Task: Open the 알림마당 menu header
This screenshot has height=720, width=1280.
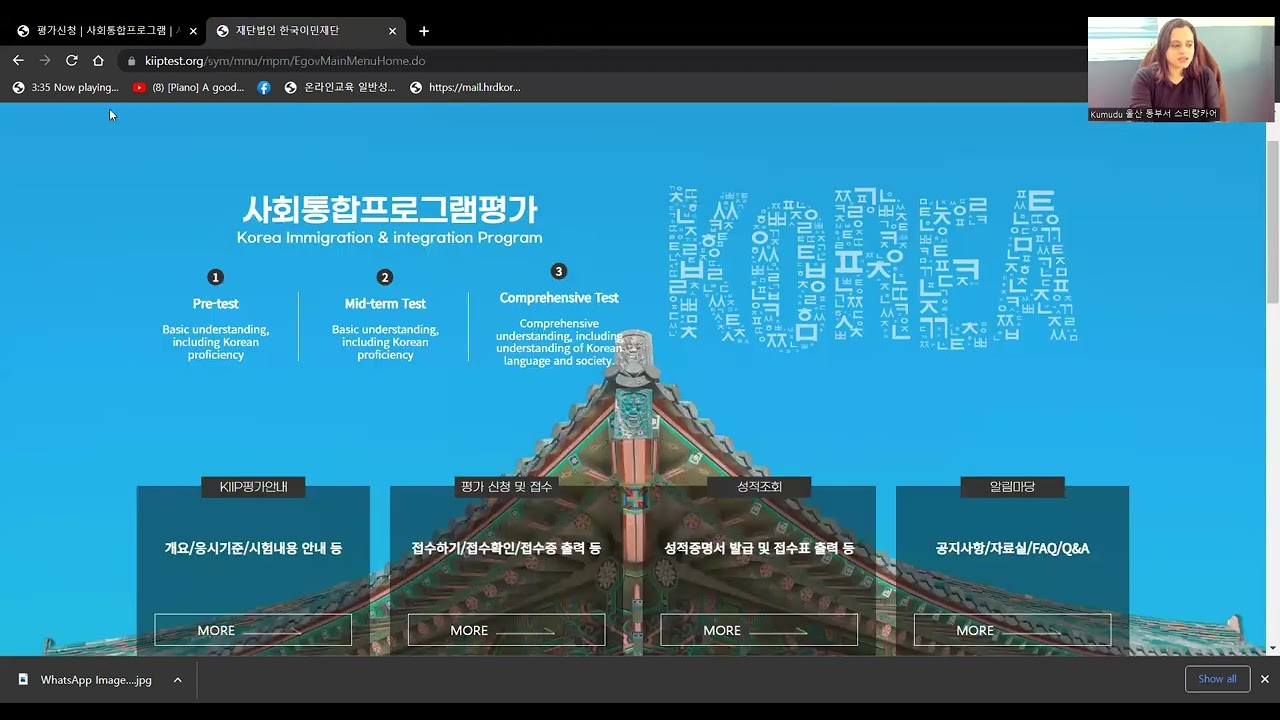Action: 1012,487
